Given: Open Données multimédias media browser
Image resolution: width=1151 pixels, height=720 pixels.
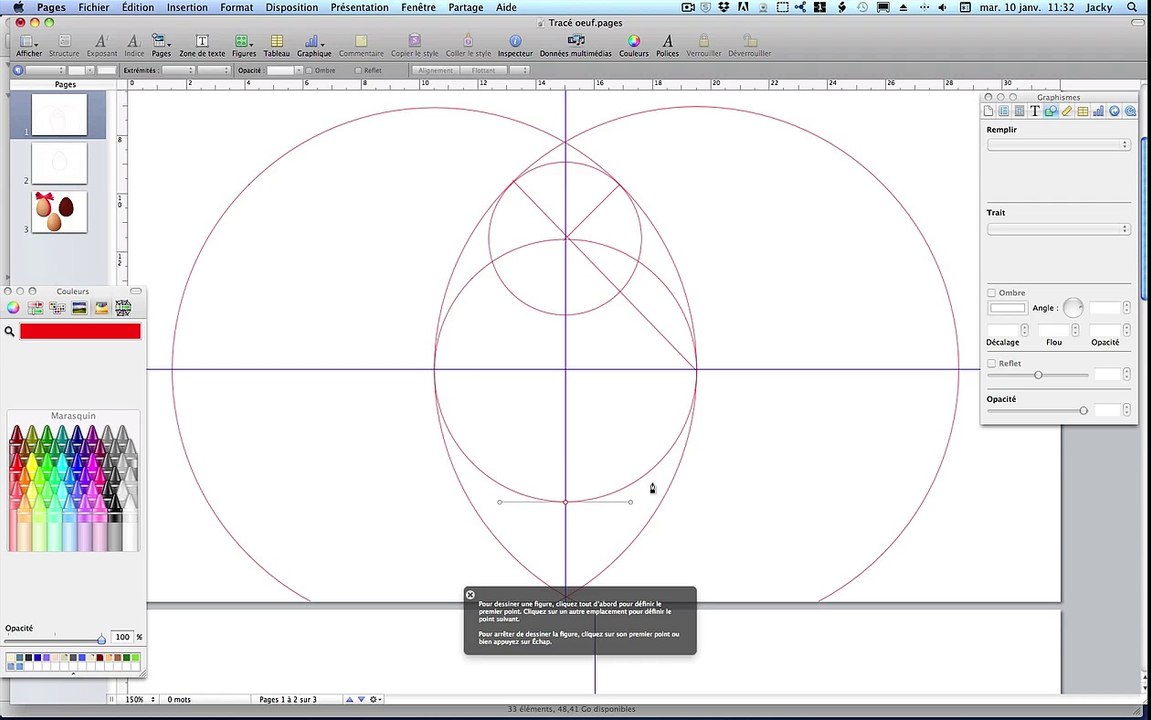Looking at the screenshot, I should (x=576, y=45).
